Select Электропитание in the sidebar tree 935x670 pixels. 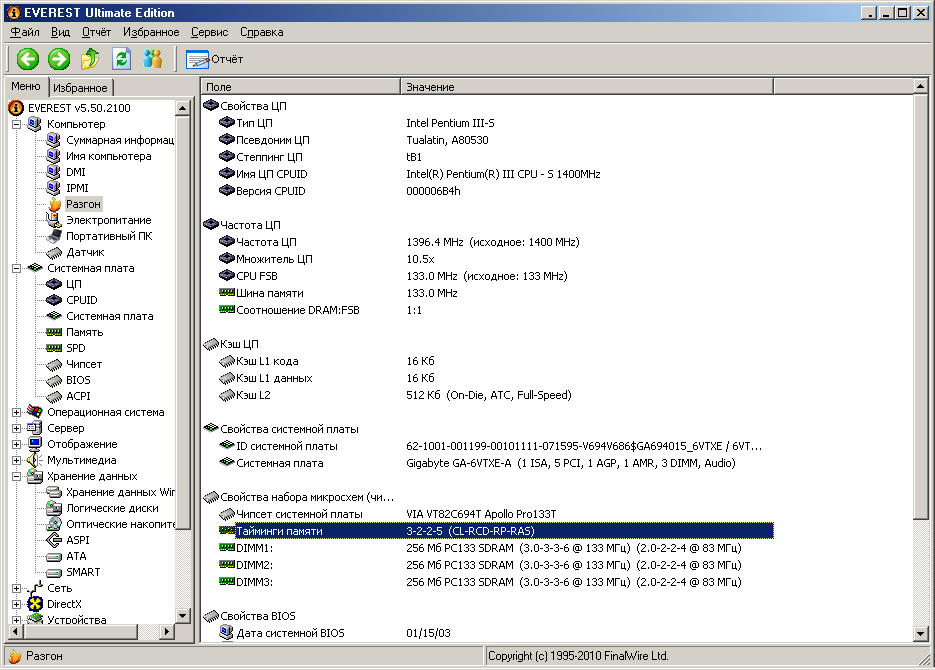click(108, 220)
